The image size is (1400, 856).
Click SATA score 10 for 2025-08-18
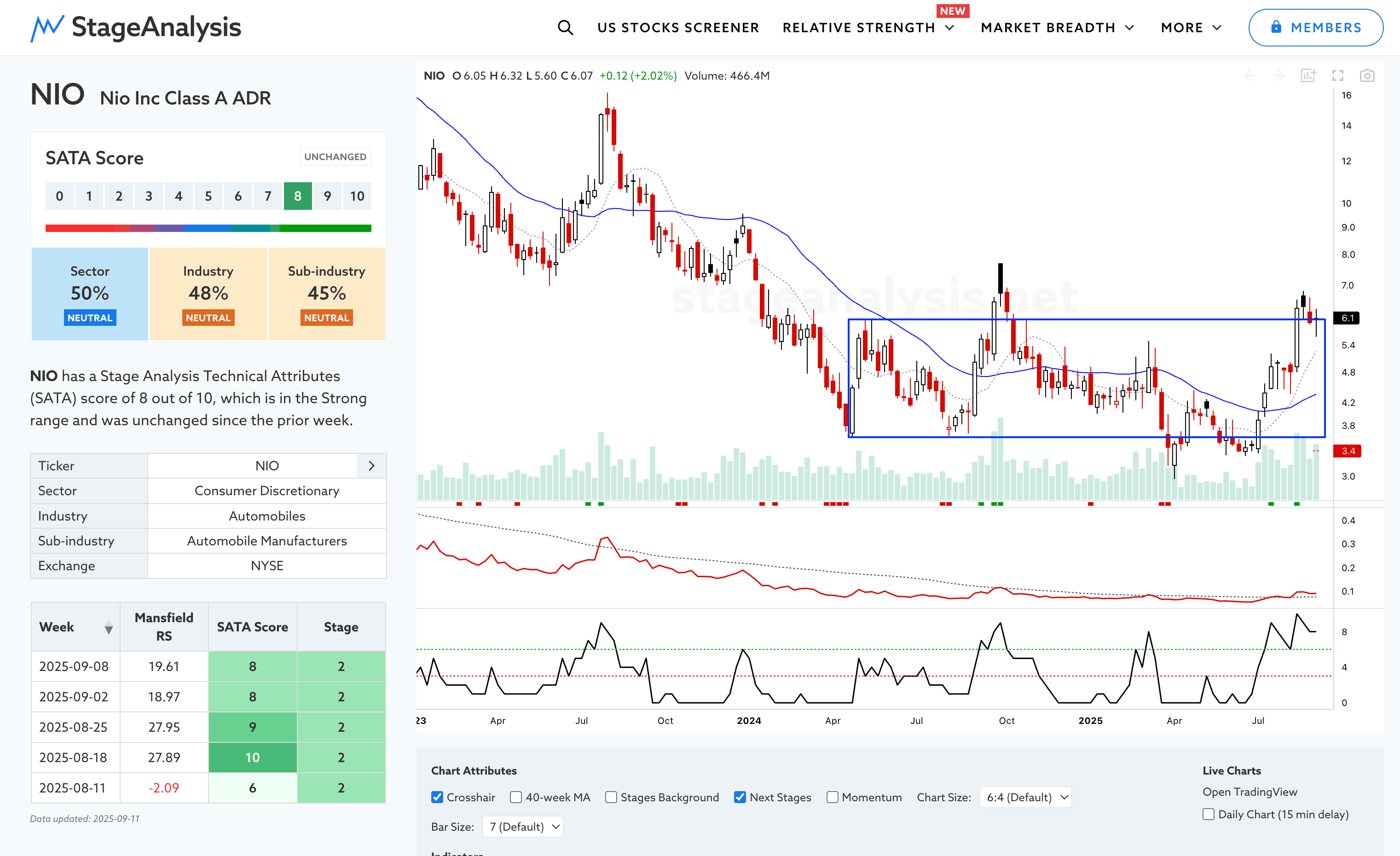[x=252, y=757]
